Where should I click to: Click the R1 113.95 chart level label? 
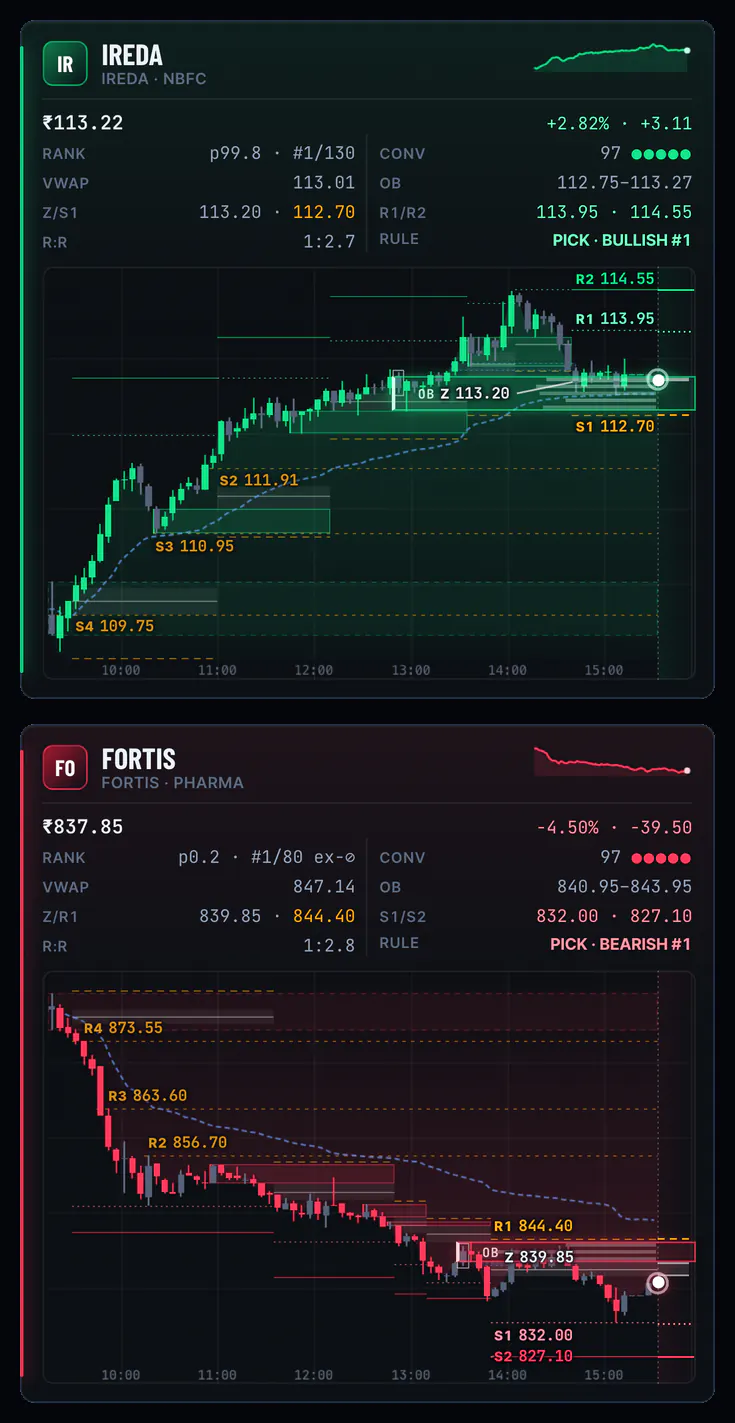pos(615,319)
